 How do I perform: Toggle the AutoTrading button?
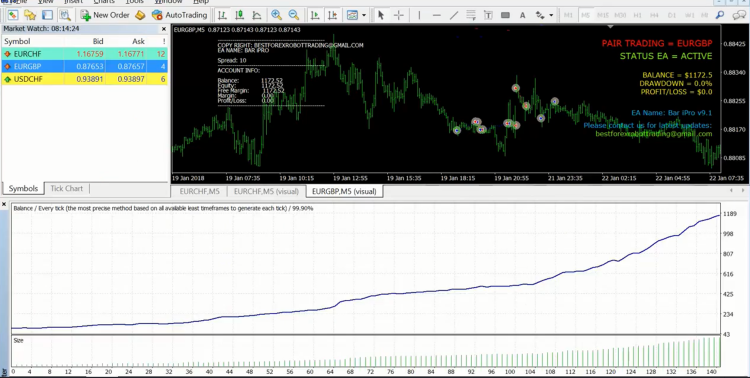coord(179,15)
